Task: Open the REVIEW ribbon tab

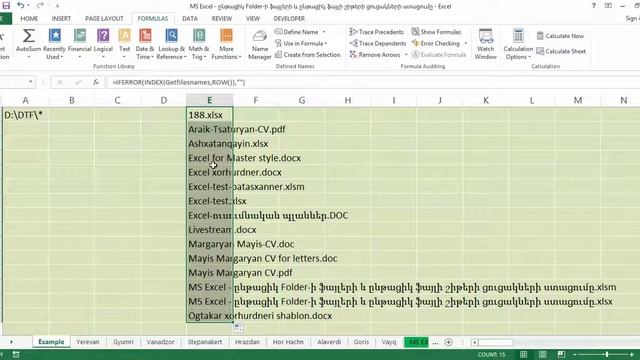Action: tap(222, 19)
